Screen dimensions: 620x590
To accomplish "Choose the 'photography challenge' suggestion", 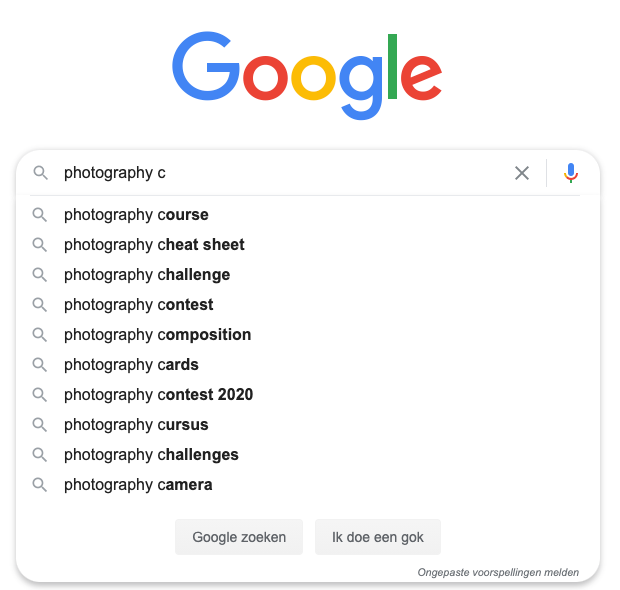I will 308,275.
